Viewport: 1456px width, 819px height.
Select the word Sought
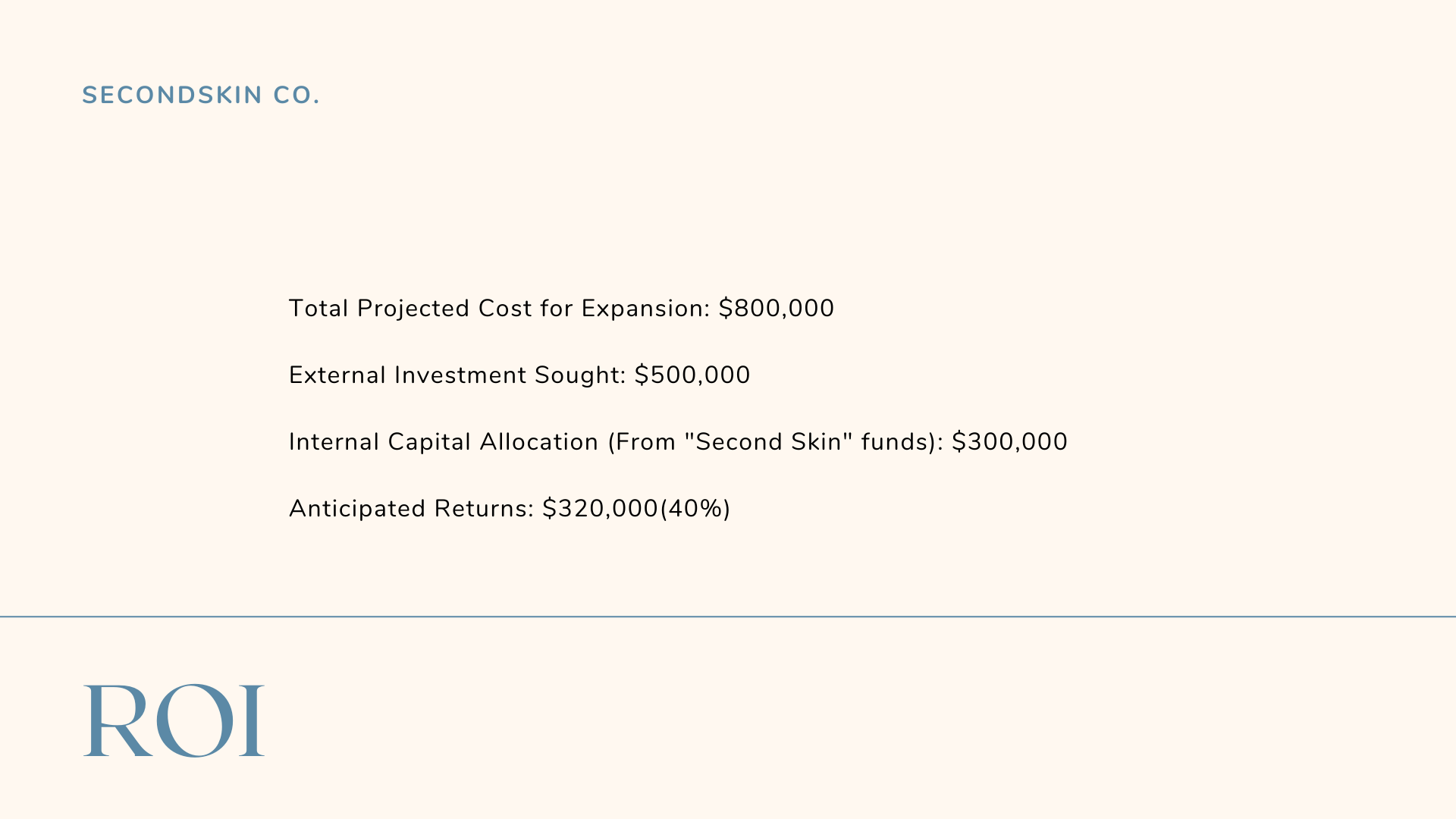tap(580, 376)
